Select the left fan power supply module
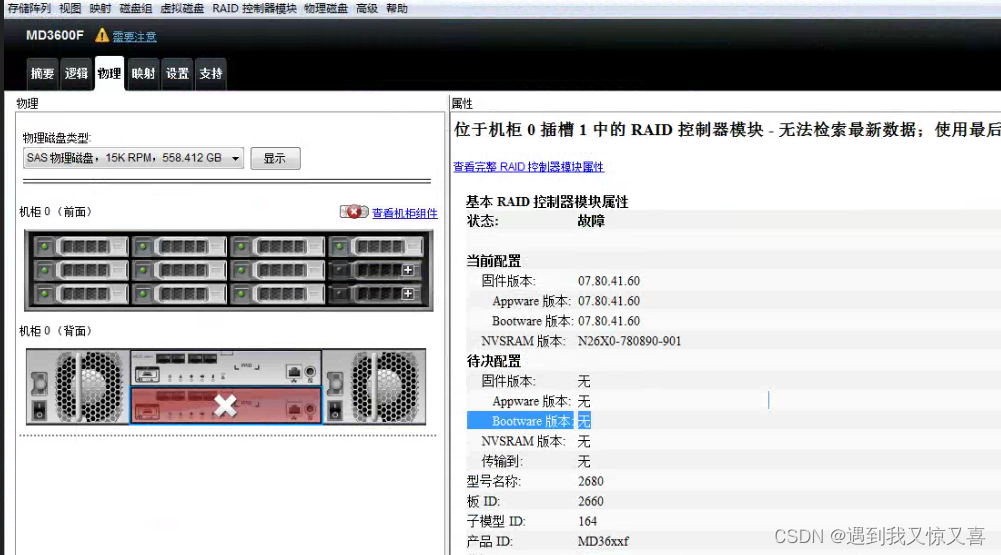Image resolution: width=1001 pixels, height=555 pixels. click(x=78, y=386)
